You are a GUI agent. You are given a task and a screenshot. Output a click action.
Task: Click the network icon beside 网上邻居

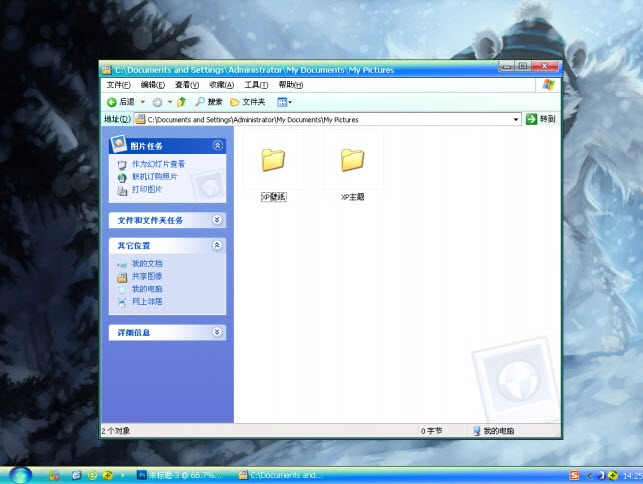tap(122, 303)
